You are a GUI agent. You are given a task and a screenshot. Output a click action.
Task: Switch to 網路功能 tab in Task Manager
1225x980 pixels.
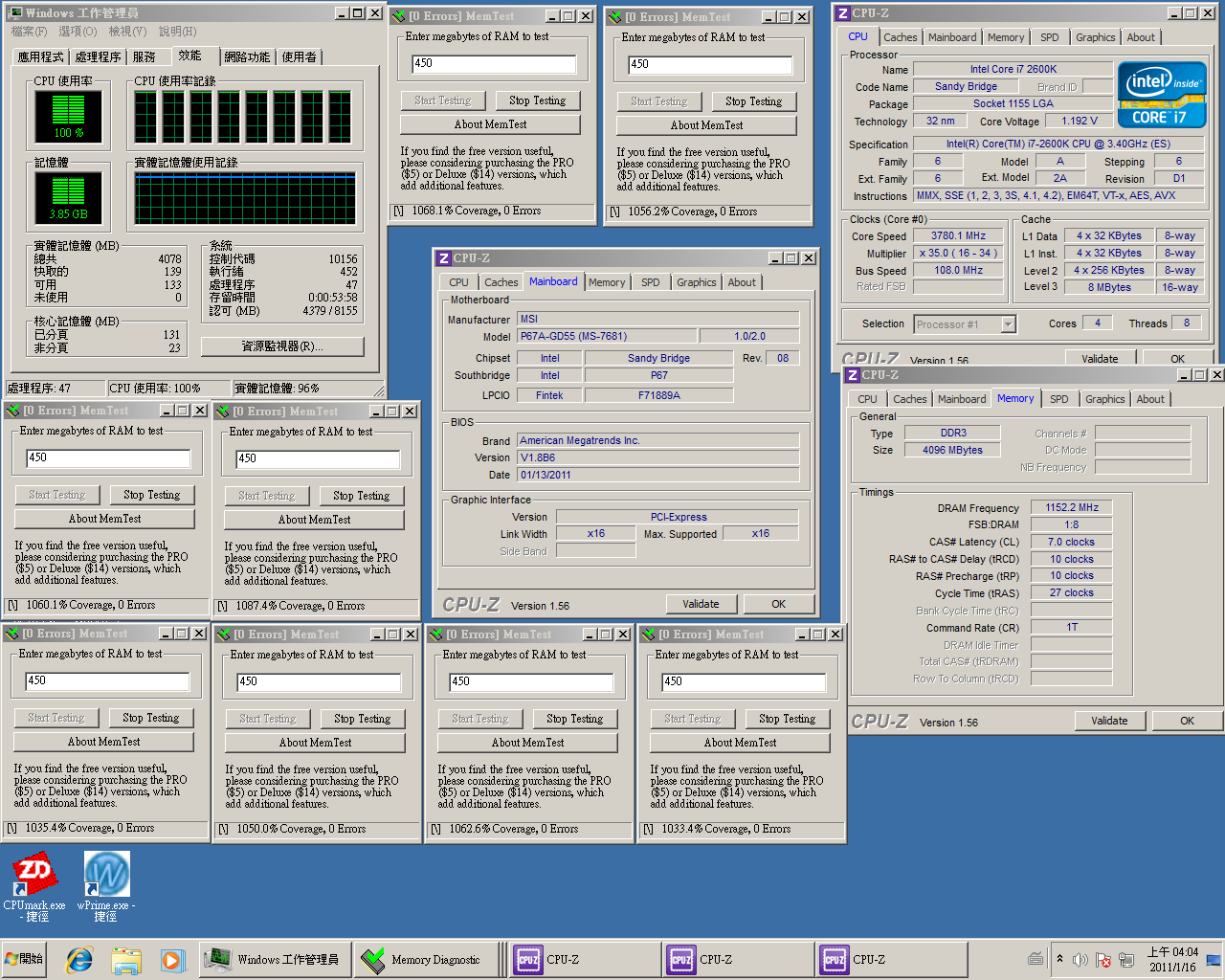click(x=248, y=57)
